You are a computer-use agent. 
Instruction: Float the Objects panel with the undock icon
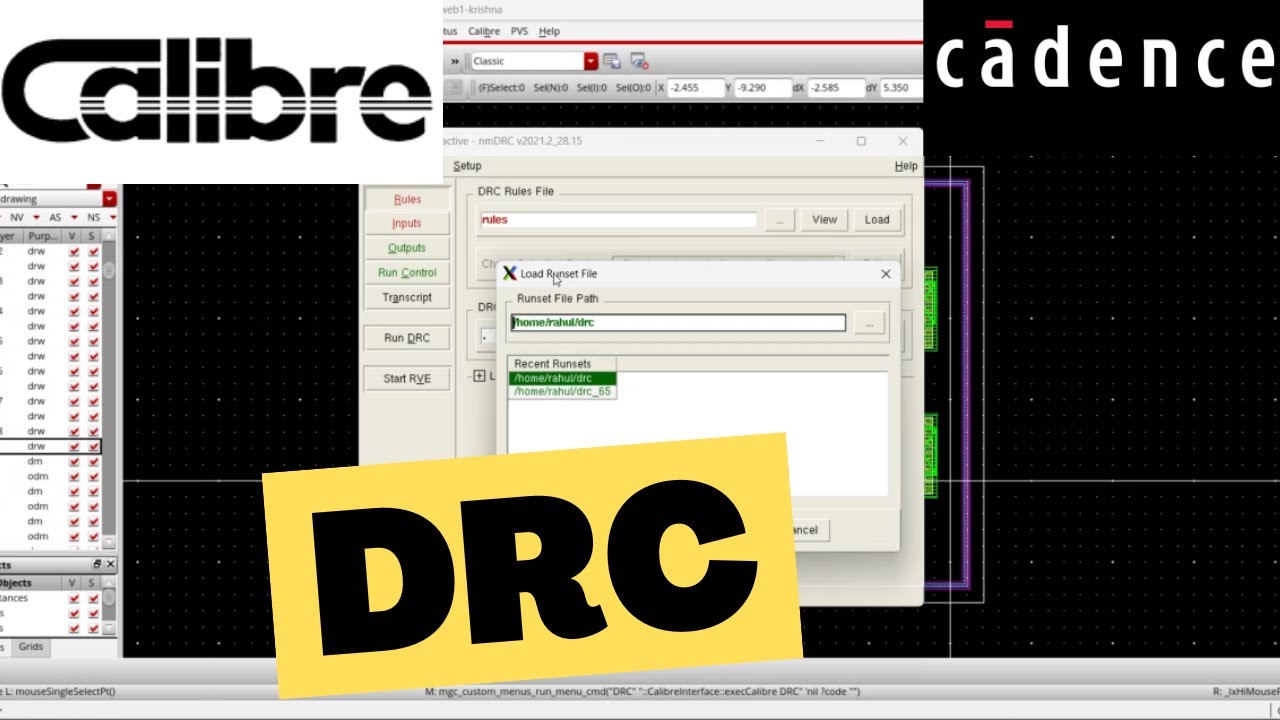(97, 565)
